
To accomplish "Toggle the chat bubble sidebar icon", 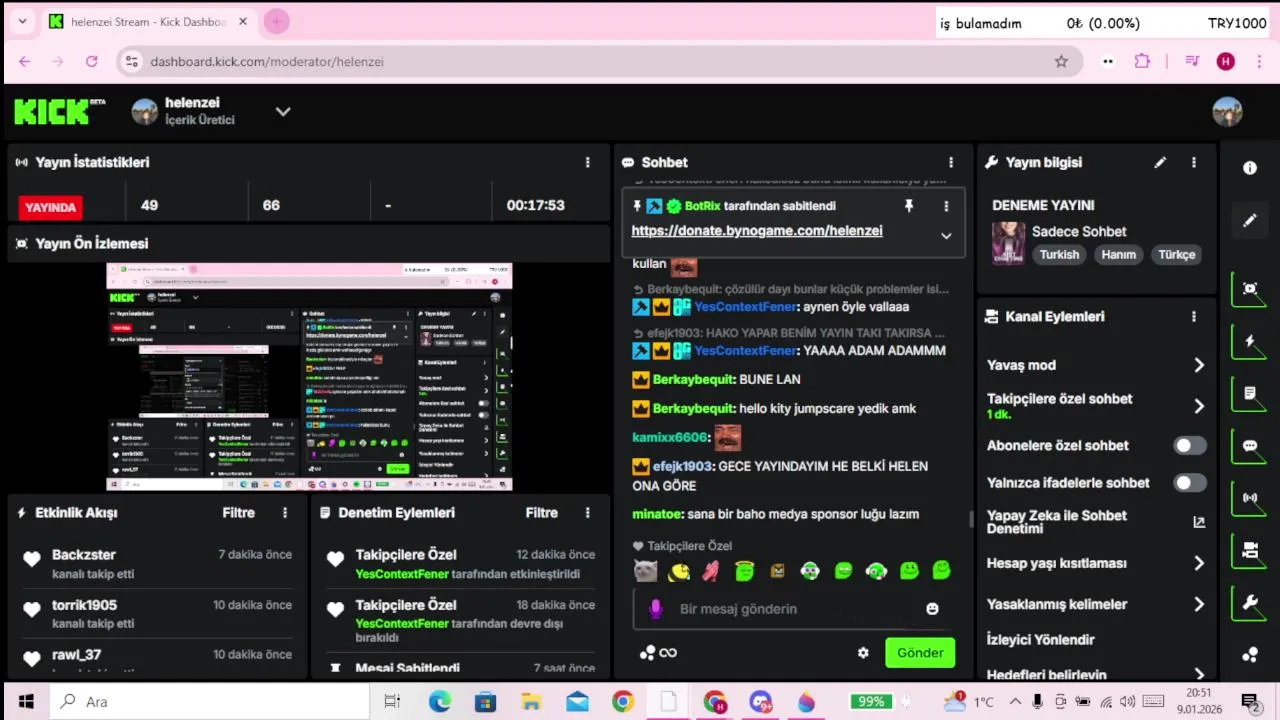I will click(1250, 446).
